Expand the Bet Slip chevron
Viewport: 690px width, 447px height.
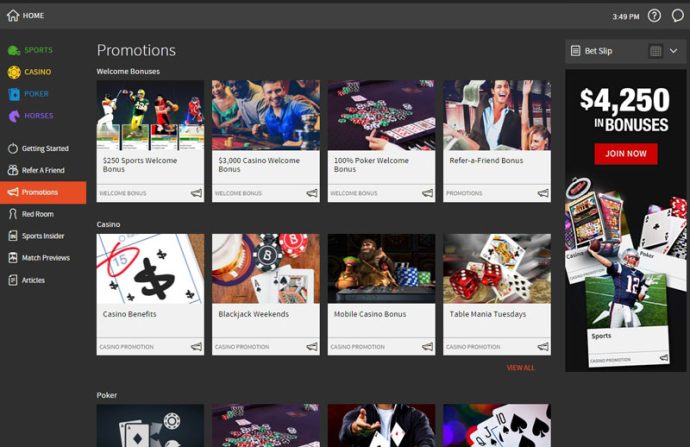[673, 51]
